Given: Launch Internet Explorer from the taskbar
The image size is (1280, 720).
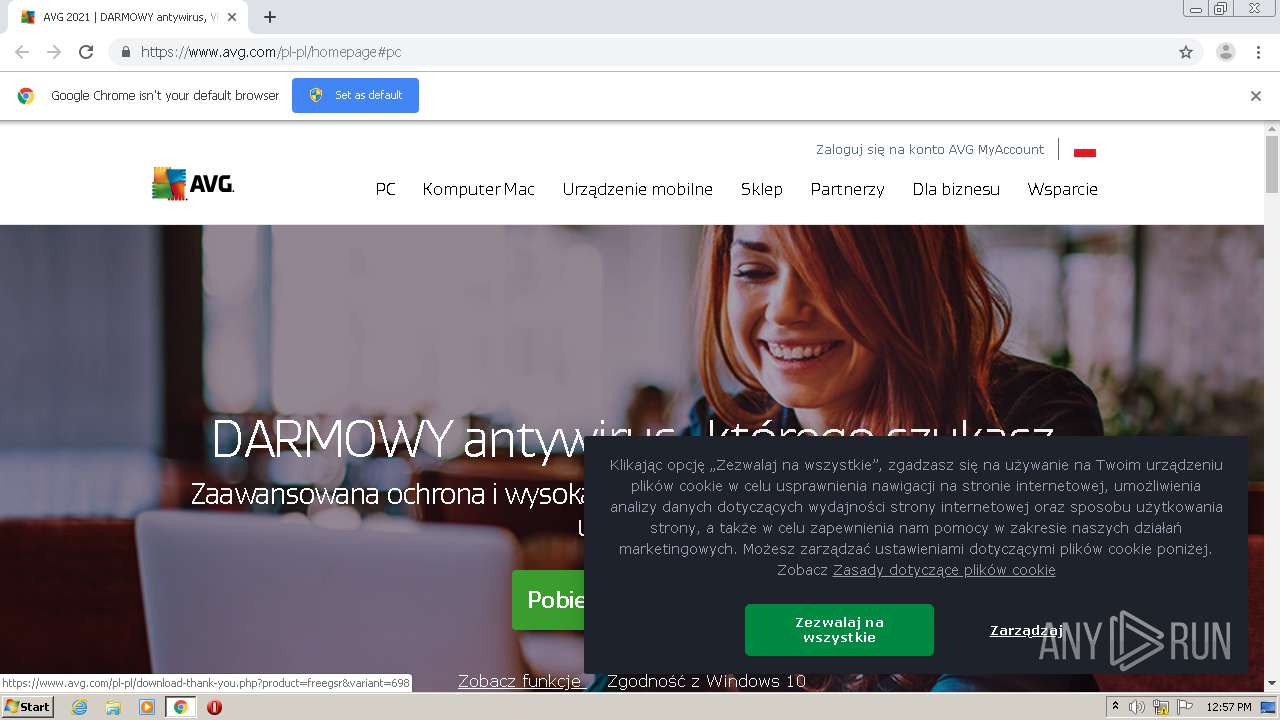Looking at the screenshot, I should (79, 707).
